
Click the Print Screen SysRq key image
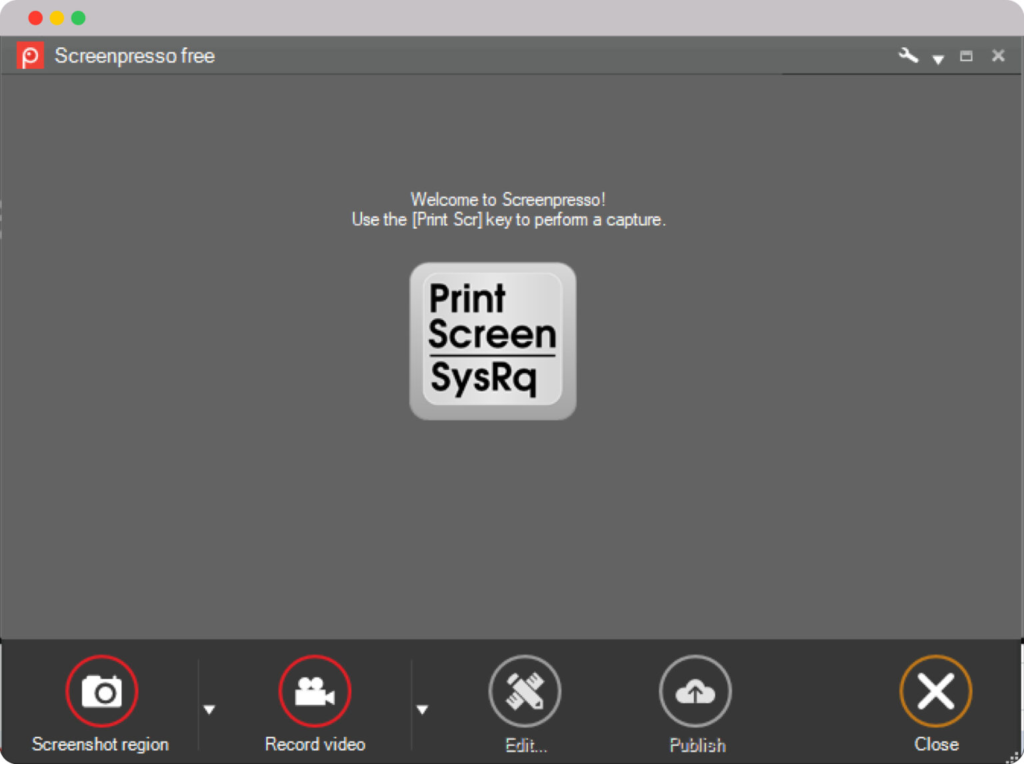click(493, 341)
